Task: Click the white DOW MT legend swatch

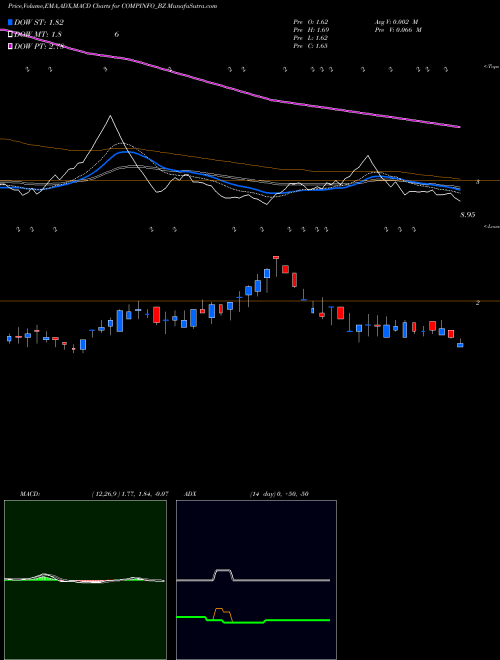Action: [x=10, y=34]
